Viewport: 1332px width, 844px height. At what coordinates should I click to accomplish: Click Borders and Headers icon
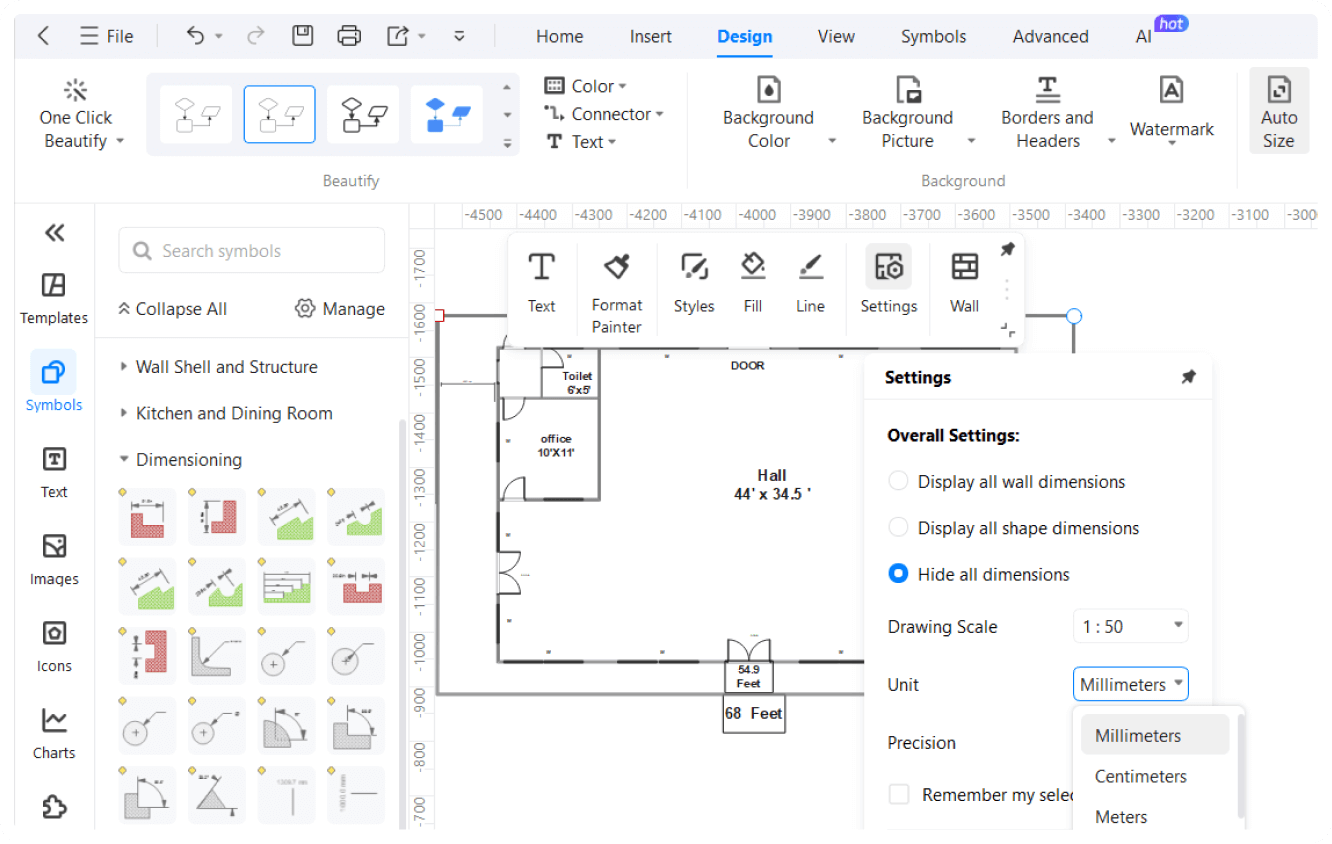(x=1047, y=89)
